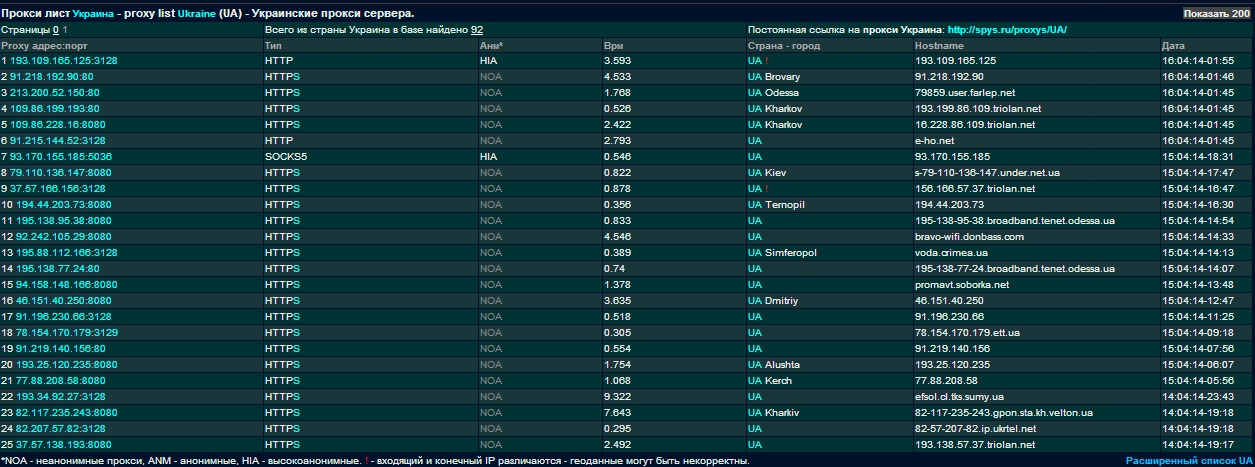The image size is (1255, 467).
Task: Click the UA link beside Ternopil
Action: coord(754,205)
